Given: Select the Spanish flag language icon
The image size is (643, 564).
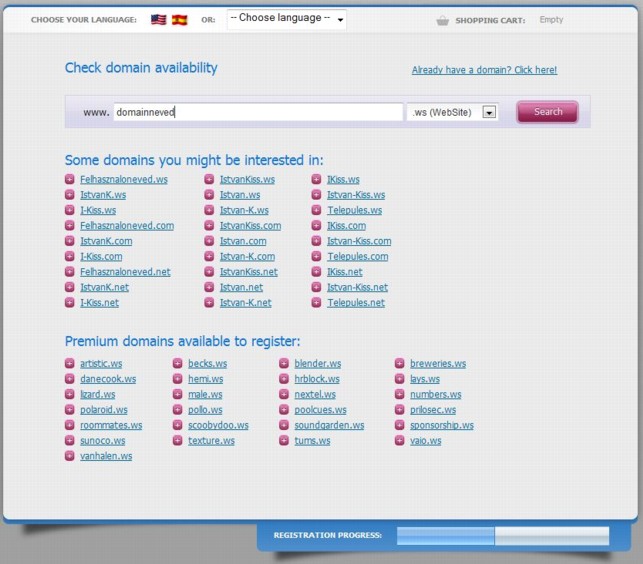Looking at the screenshot, I should [179, 20].
